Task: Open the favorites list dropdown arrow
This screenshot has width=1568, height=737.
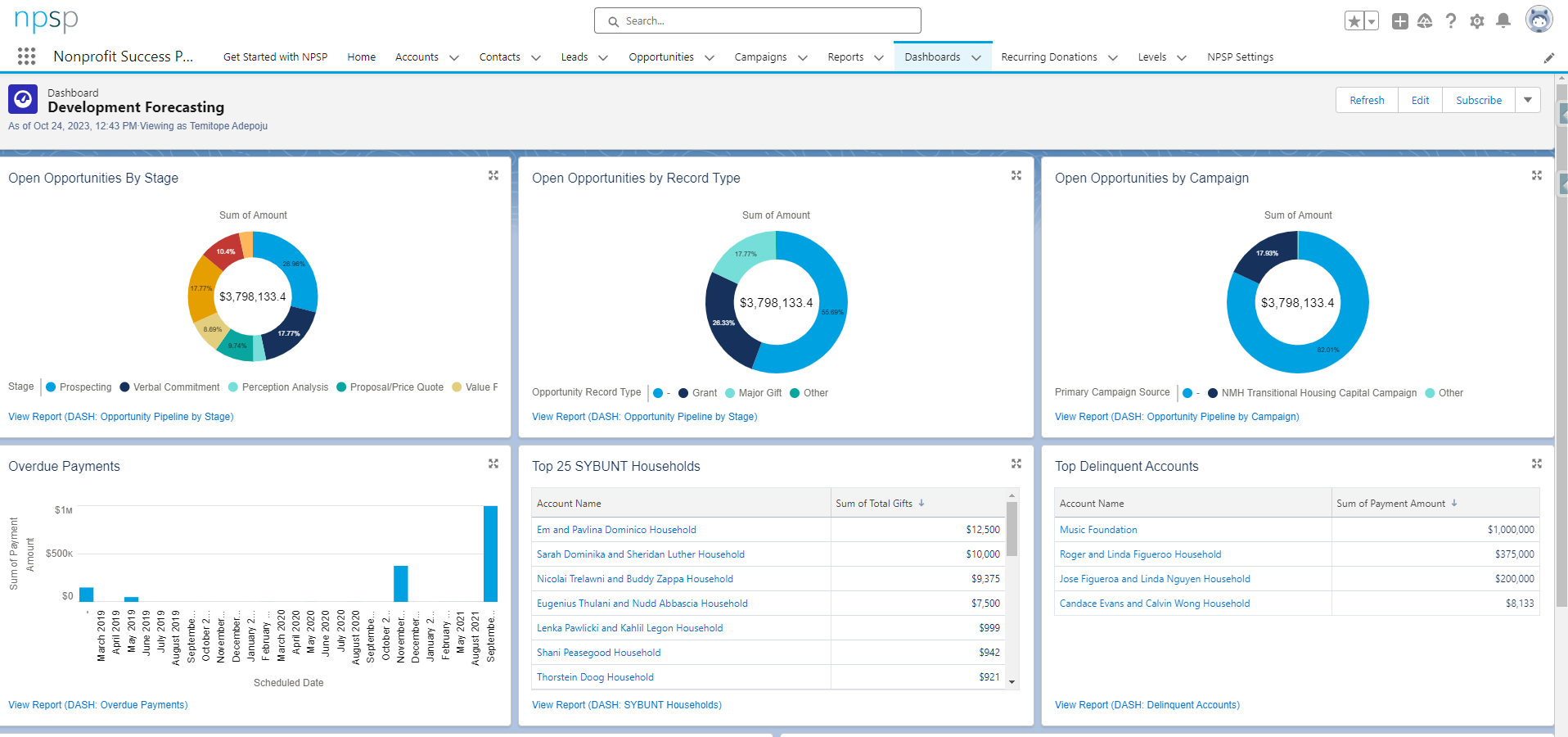Action: [x=1372, y=21]
